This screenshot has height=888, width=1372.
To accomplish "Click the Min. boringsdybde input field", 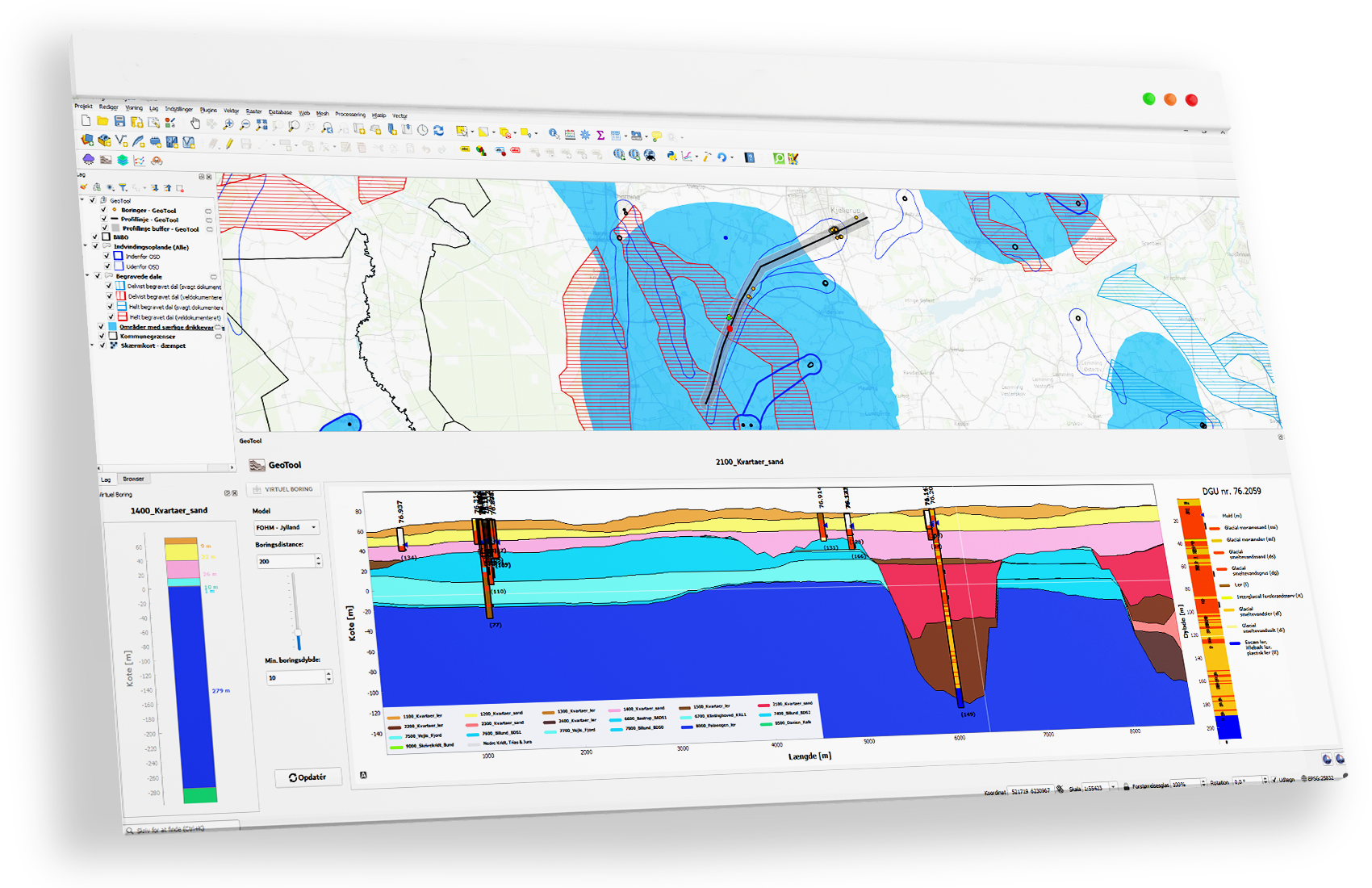I will [295, 677].
